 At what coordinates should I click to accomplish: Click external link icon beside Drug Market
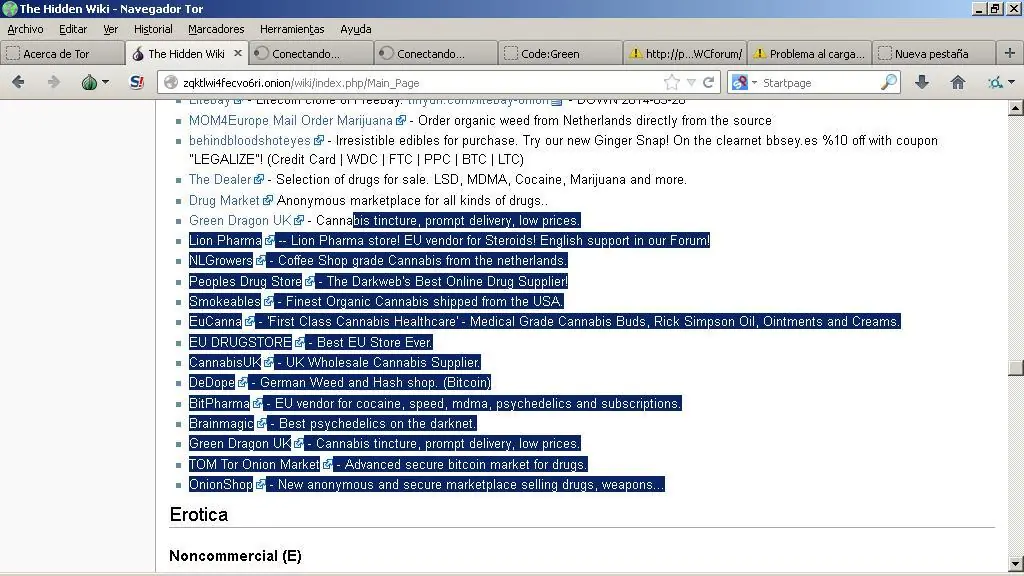click(x=268, y=200)
